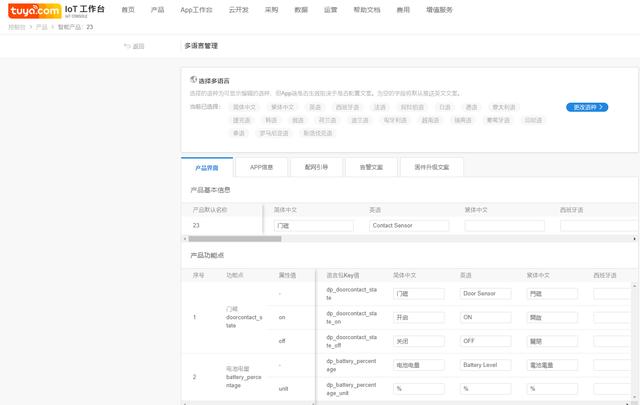Open App工作台 in the top navigation
This screenshot has height=405, width=640.
point(196,10)
